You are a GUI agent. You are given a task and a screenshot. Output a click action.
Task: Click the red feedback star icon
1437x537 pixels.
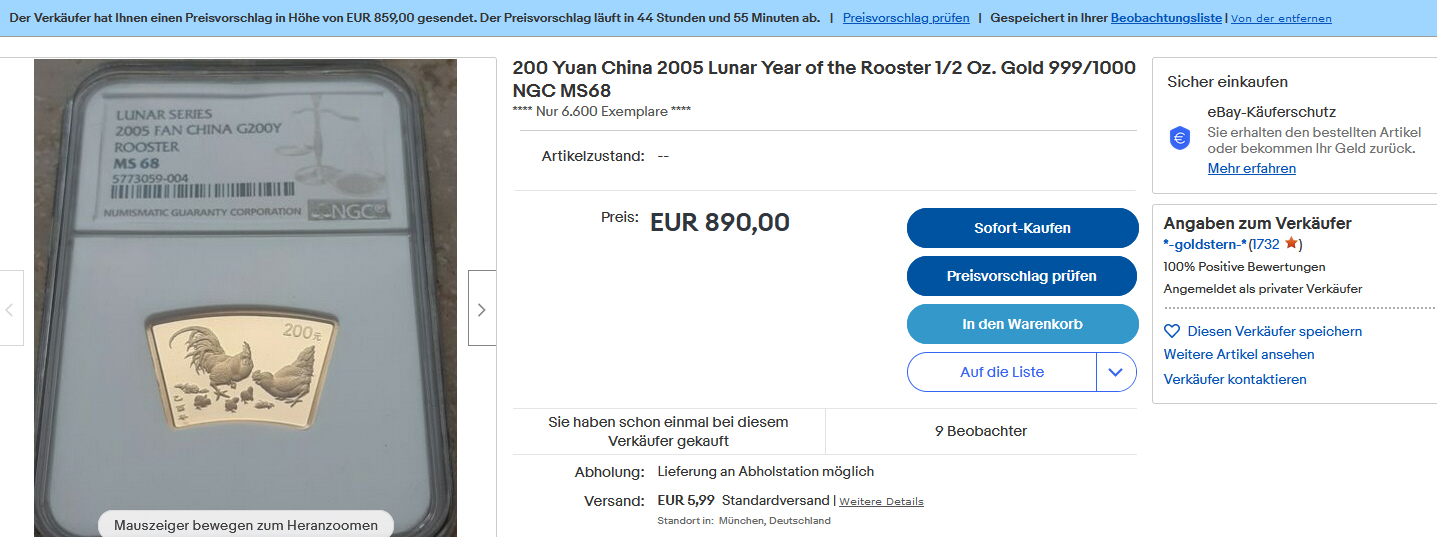(x=1291, y=244)
